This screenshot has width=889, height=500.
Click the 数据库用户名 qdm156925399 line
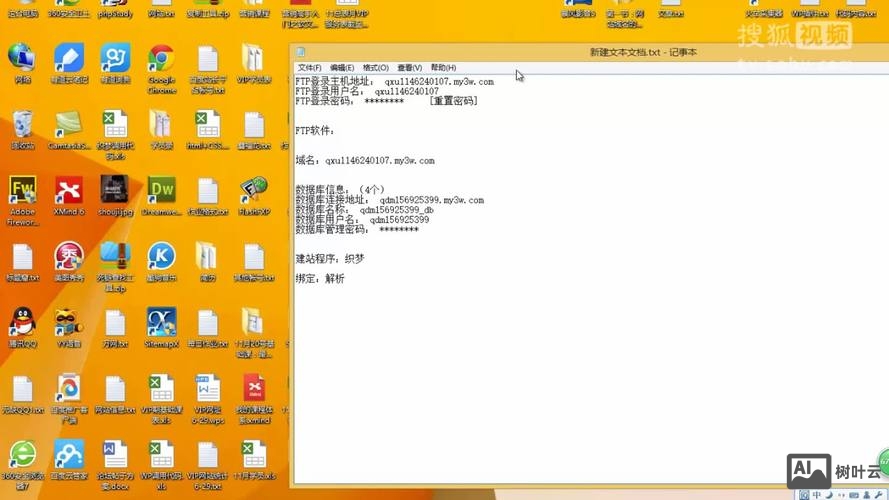362,219
